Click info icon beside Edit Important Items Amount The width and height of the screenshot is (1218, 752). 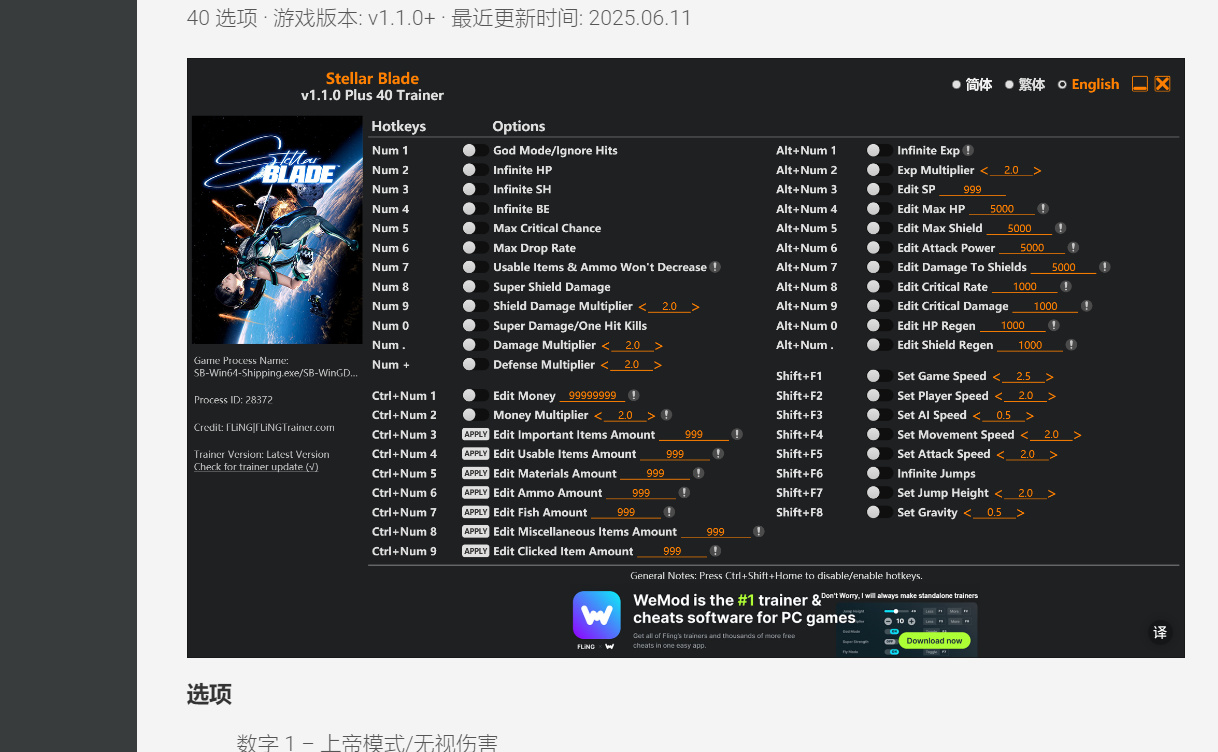[737, 435]
